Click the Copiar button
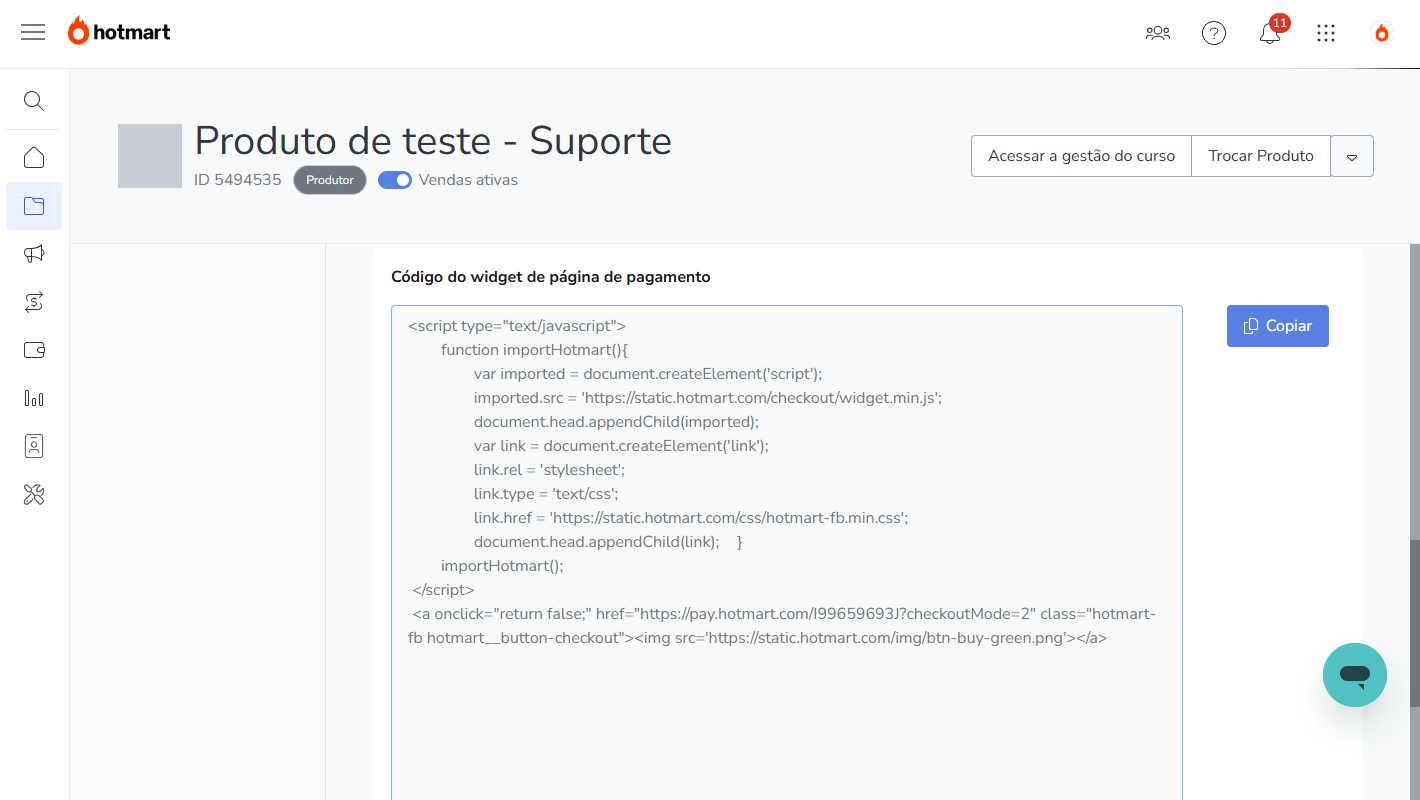 [1277, 326]
